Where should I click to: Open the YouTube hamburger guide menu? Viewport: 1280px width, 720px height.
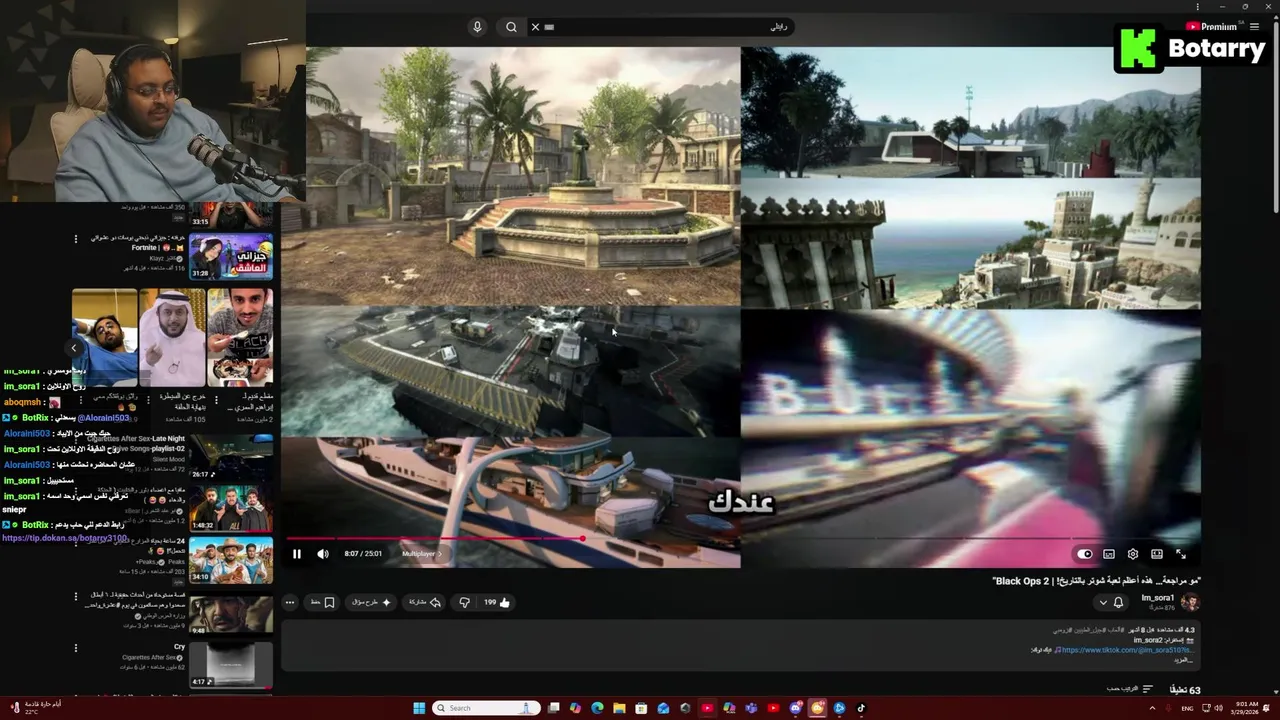coord(1254,27)
